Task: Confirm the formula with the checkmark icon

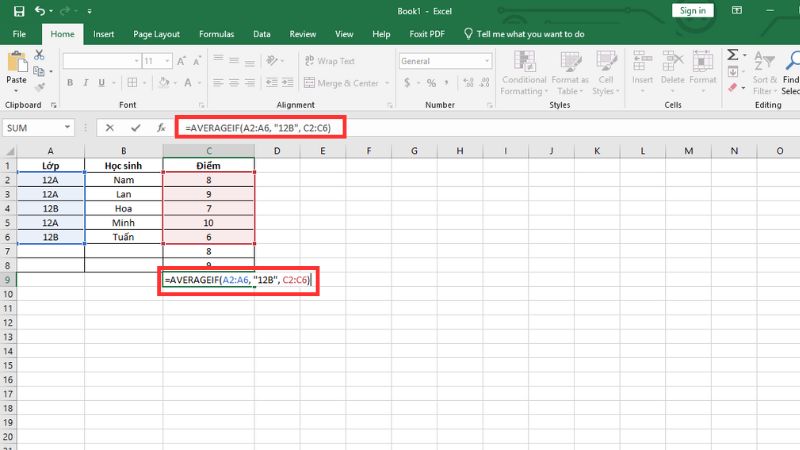Action: pyautogui.click(x=135, y=128)
